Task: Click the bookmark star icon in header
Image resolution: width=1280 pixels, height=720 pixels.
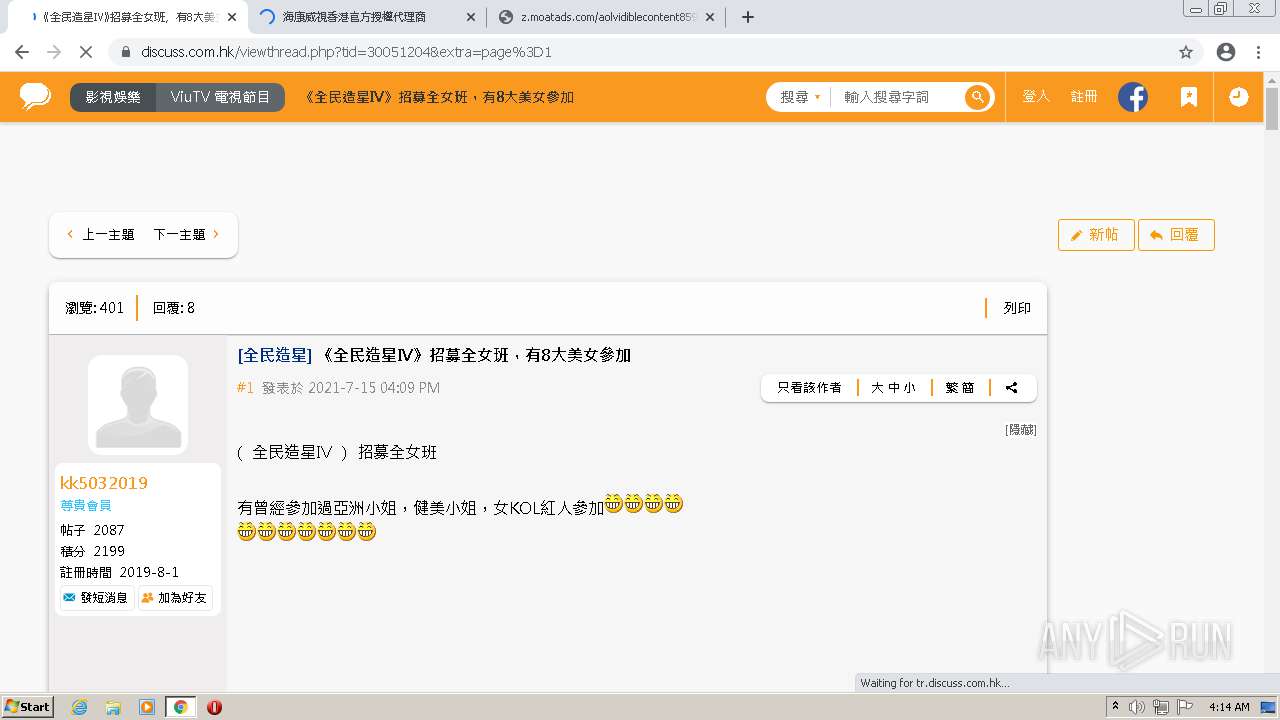Action: (x=1189, y=97)
